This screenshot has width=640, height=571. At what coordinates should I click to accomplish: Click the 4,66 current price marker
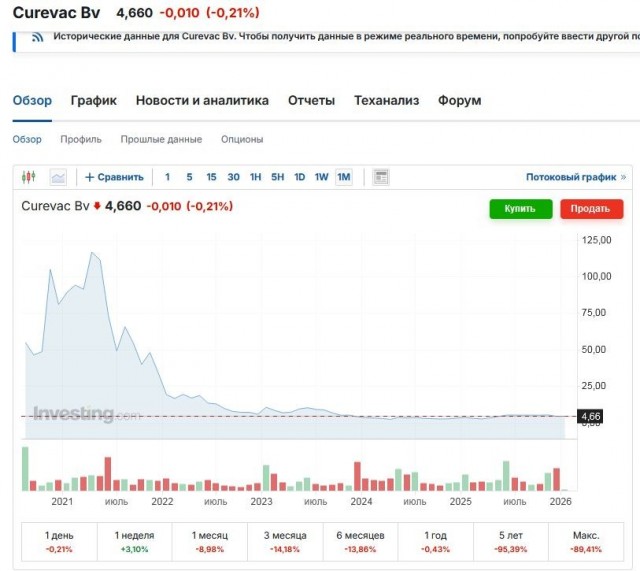tap(590, 417)
